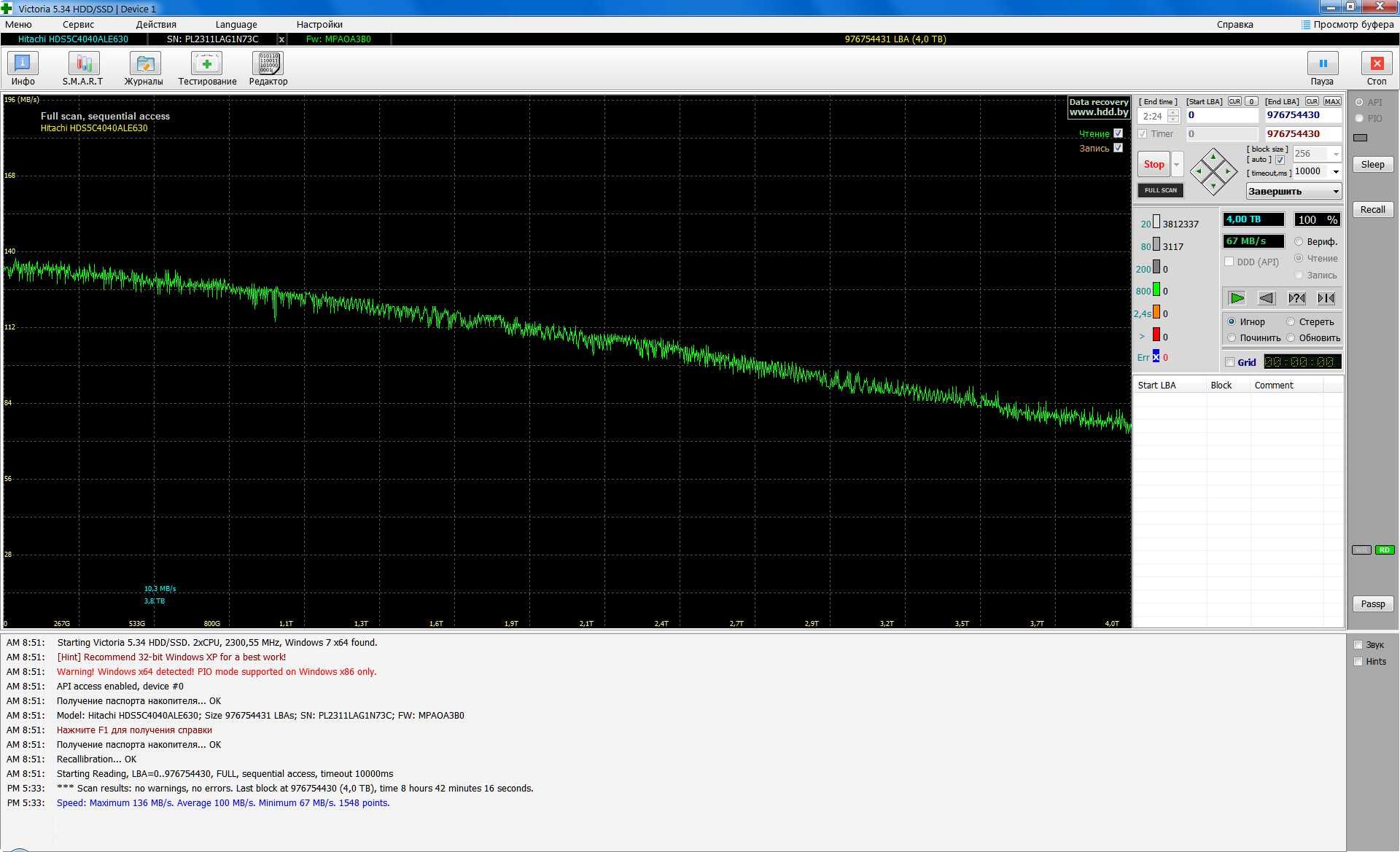Click the FULL SCAN indicator button

coord(1160,190)
